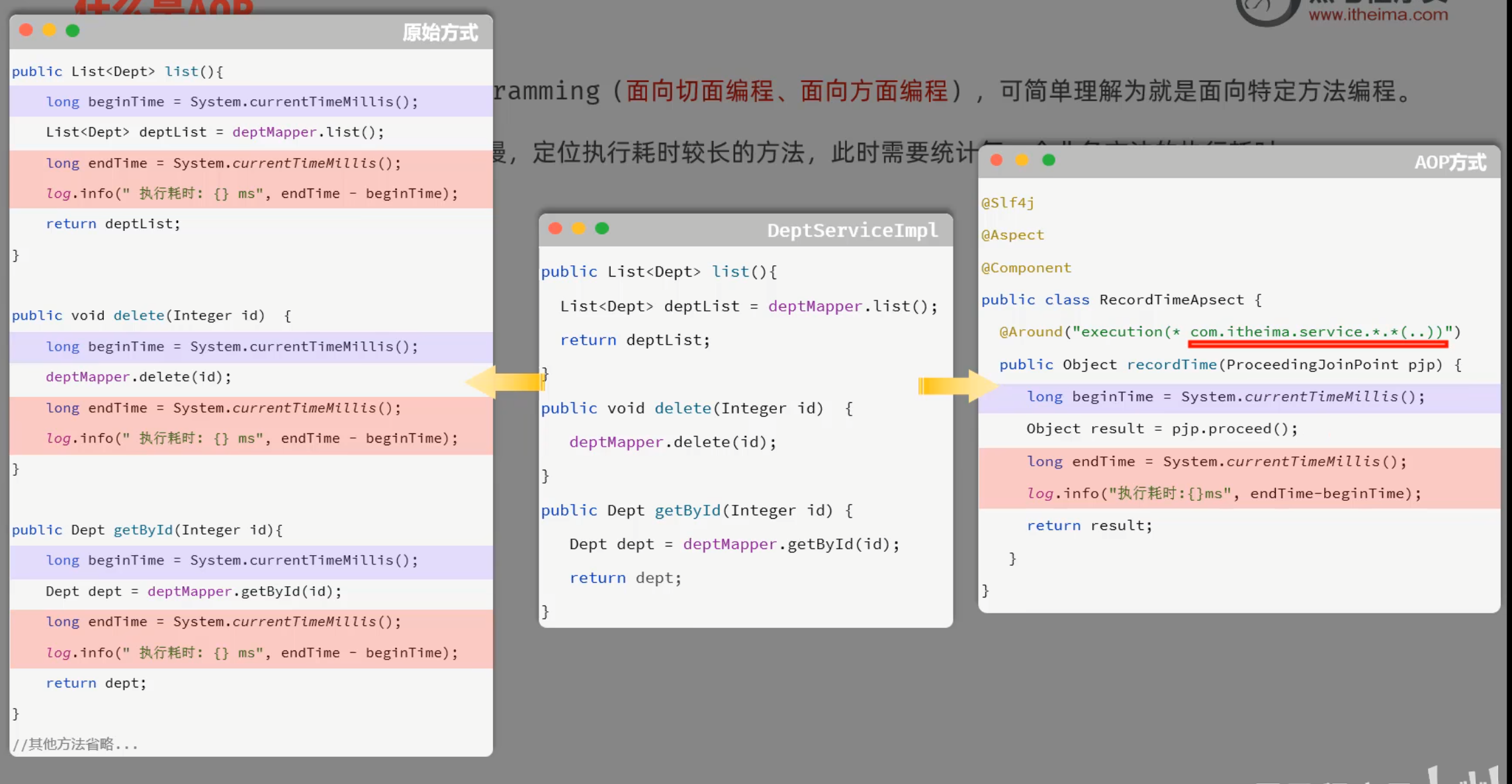The height and width of the screenshot is (784, 1512).
Task: Click the green dot in 原始方式 window
Action: point(73,30)
